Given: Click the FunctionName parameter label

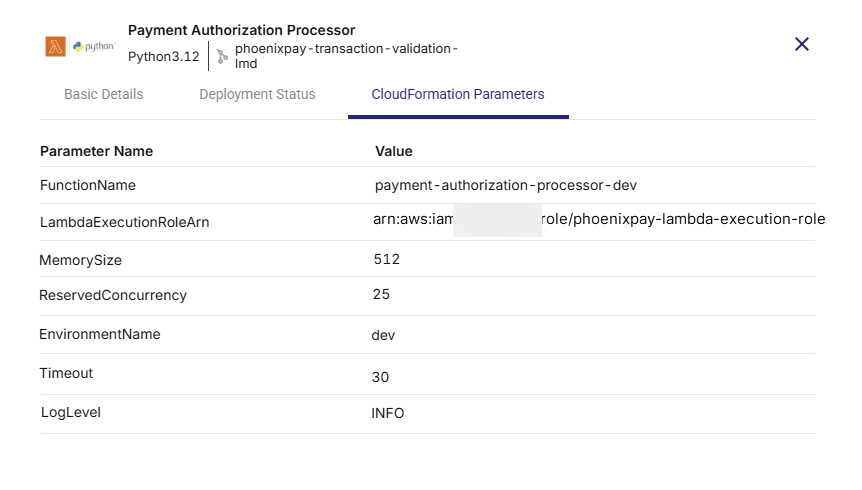Looking at the screenshot, I should click(x=87, y=185).
